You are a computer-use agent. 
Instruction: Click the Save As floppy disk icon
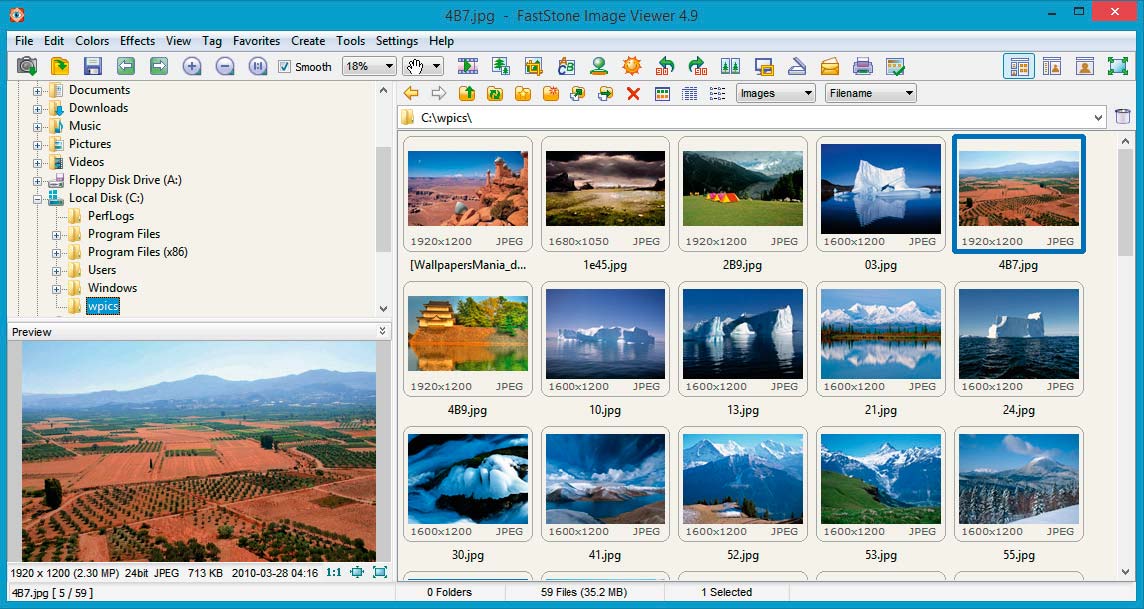[x=93, y=66]
